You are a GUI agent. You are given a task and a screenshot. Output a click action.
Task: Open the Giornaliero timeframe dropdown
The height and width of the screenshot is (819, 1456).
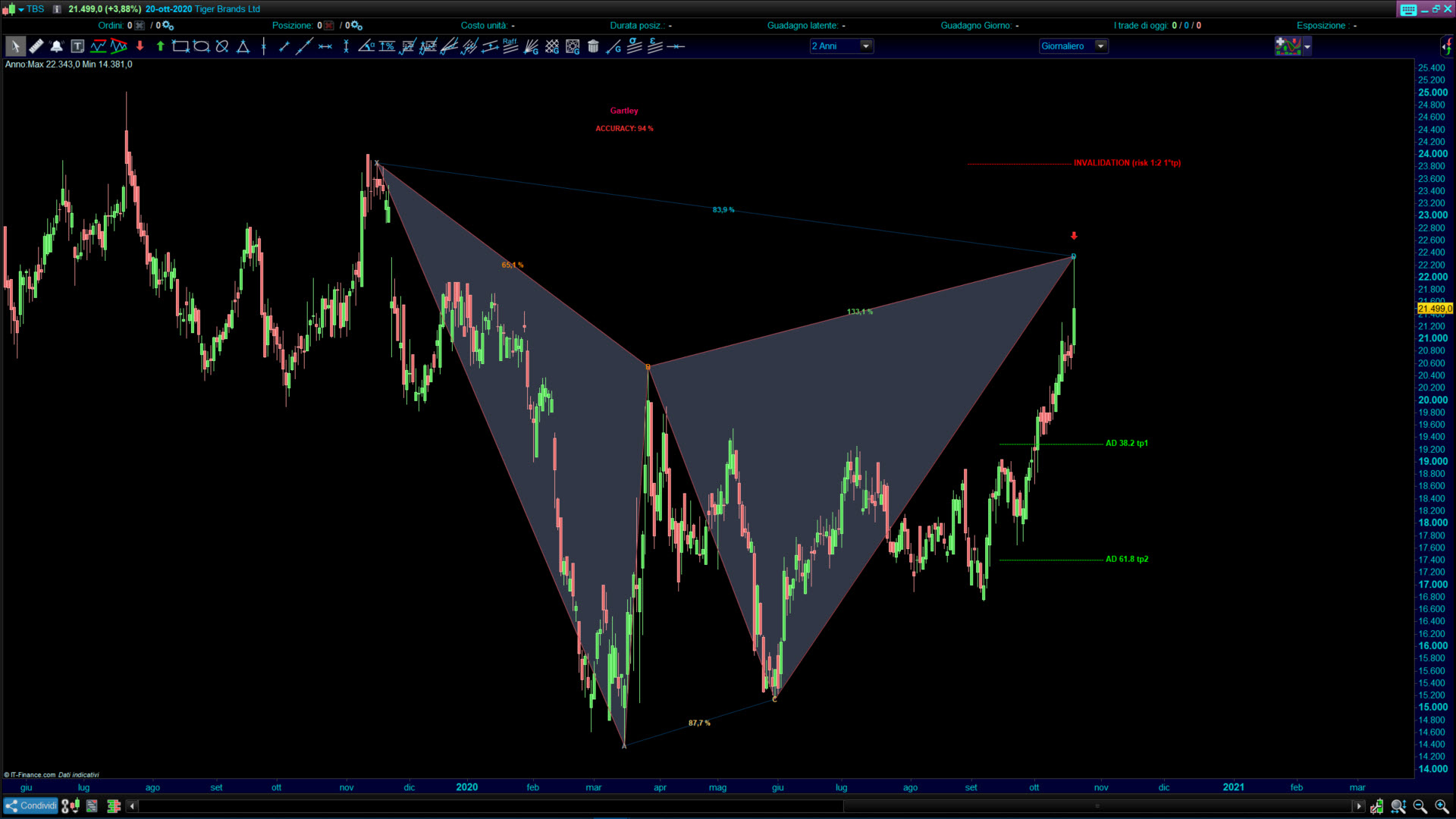[1100, 46]
